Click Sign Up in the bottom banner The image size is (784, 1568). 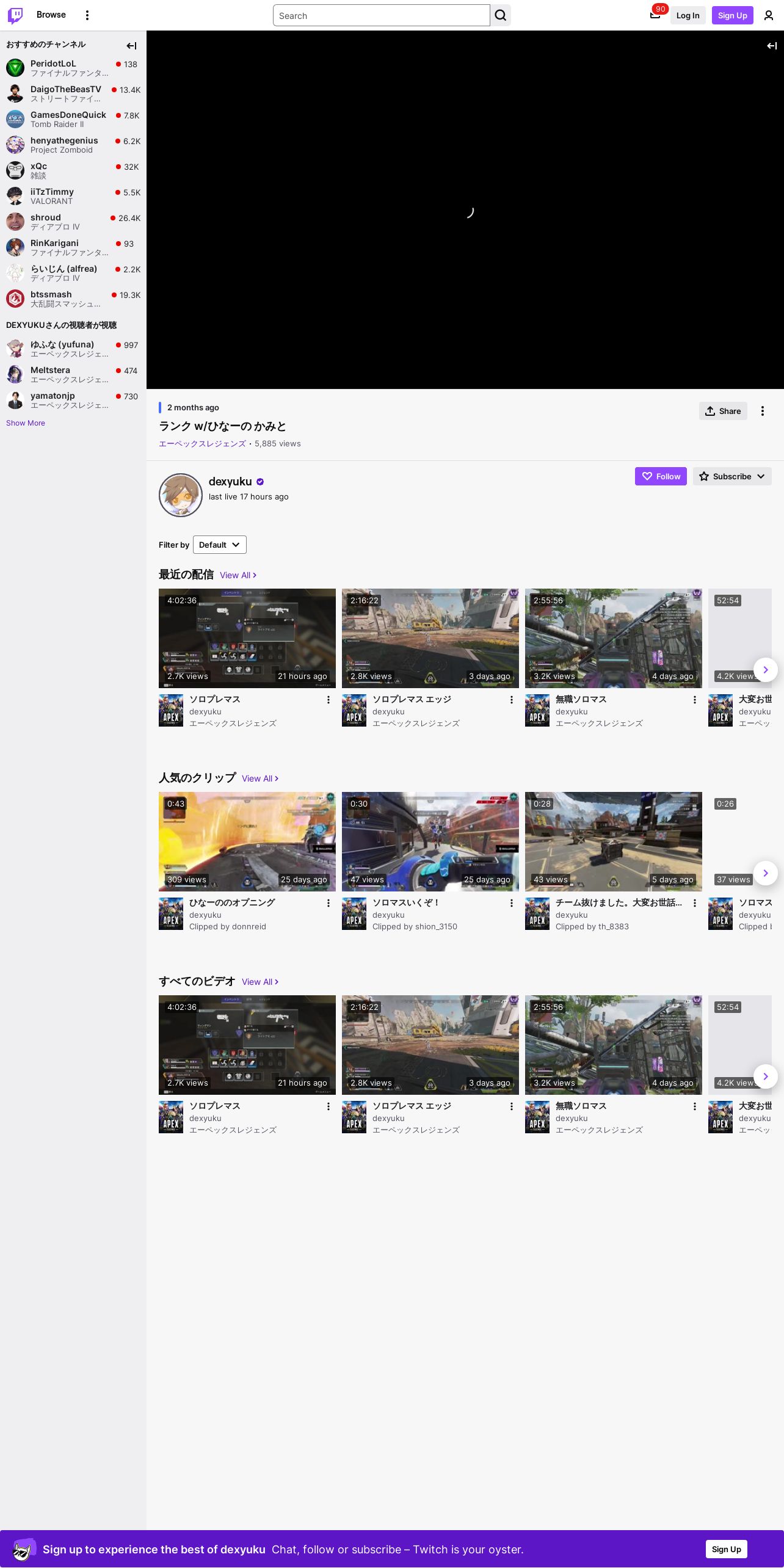point(727,1549)
